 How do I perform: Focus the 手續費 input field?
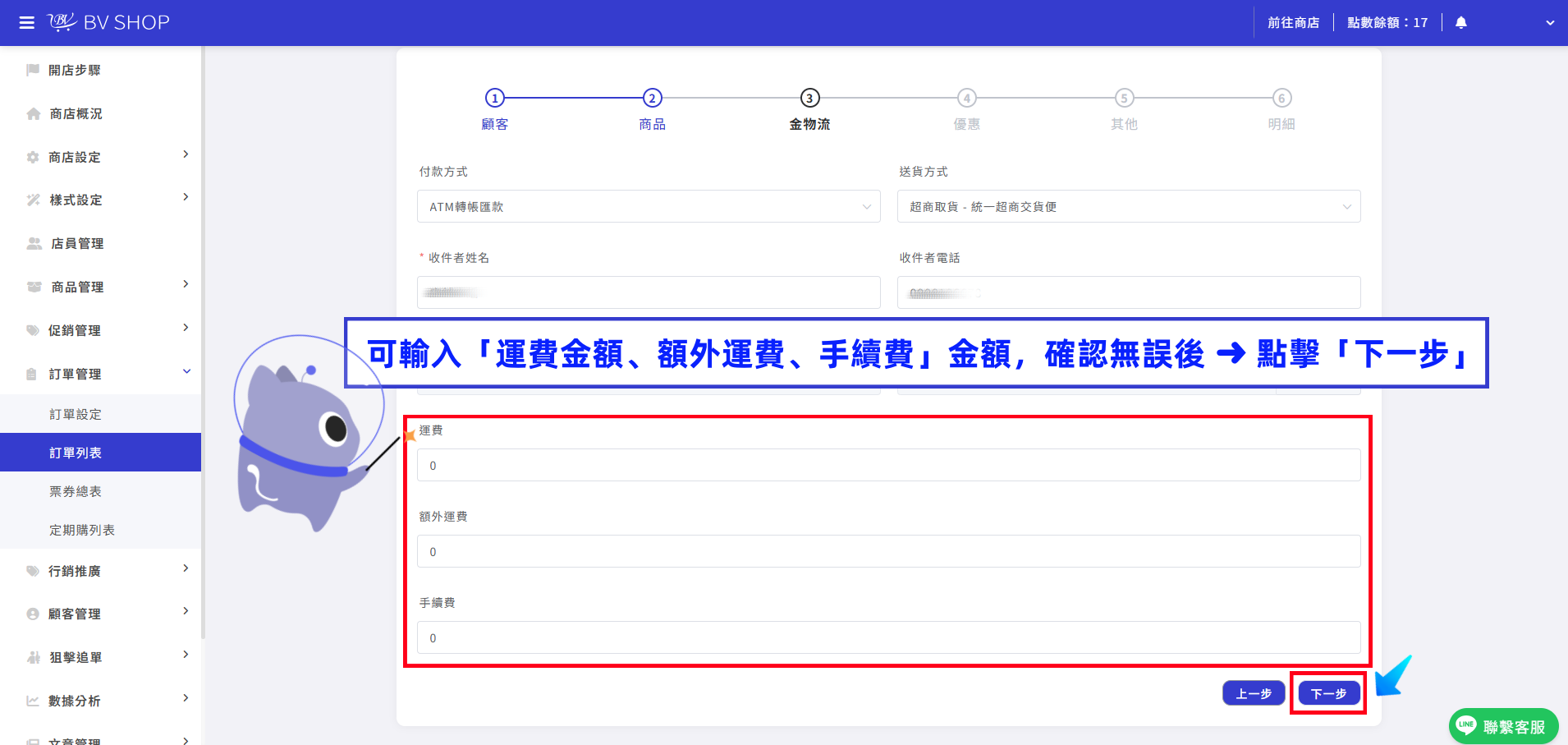[x=888, y=637]
